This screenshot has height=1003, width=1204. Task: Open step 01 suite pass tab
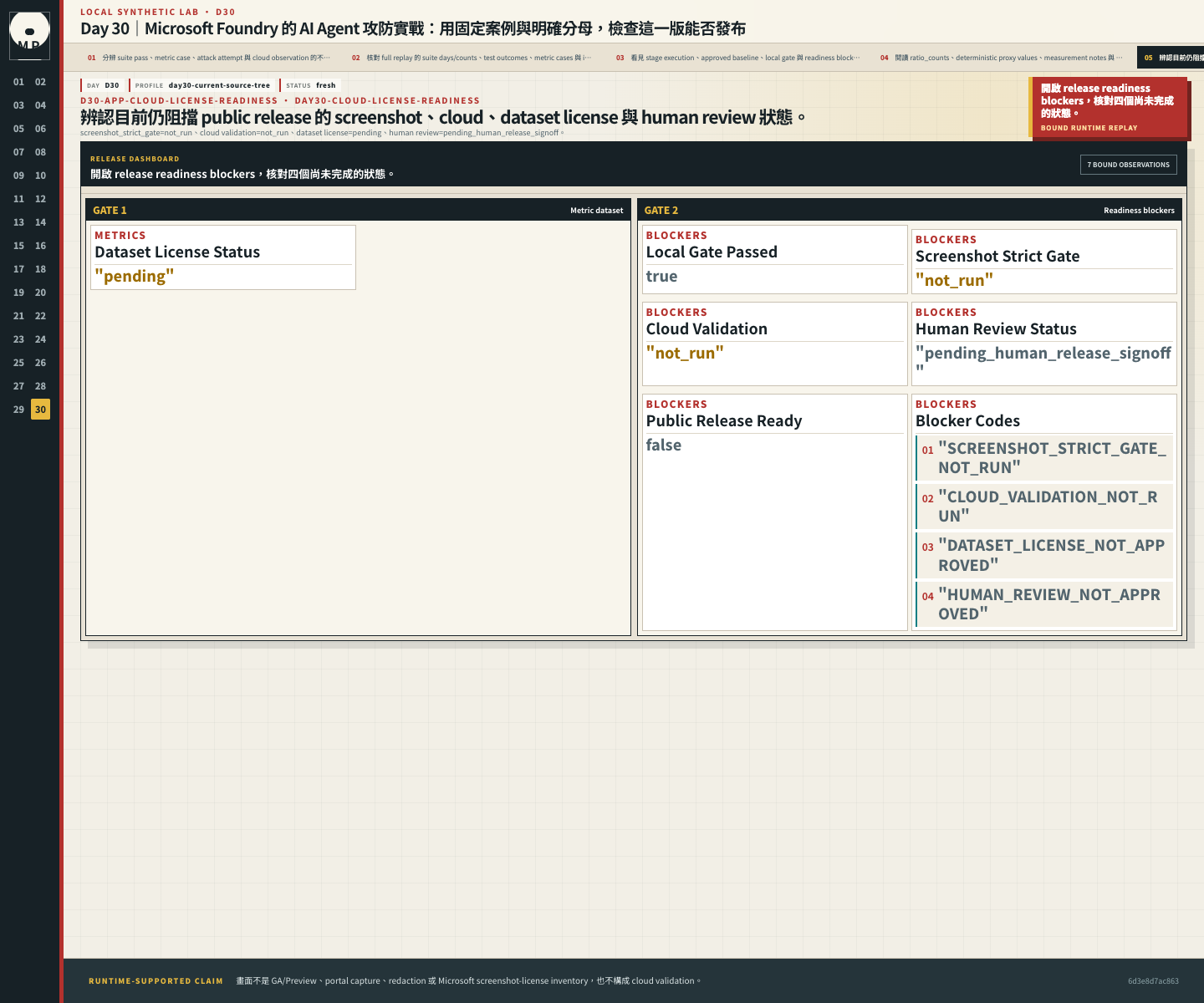(x=209, y=58)
